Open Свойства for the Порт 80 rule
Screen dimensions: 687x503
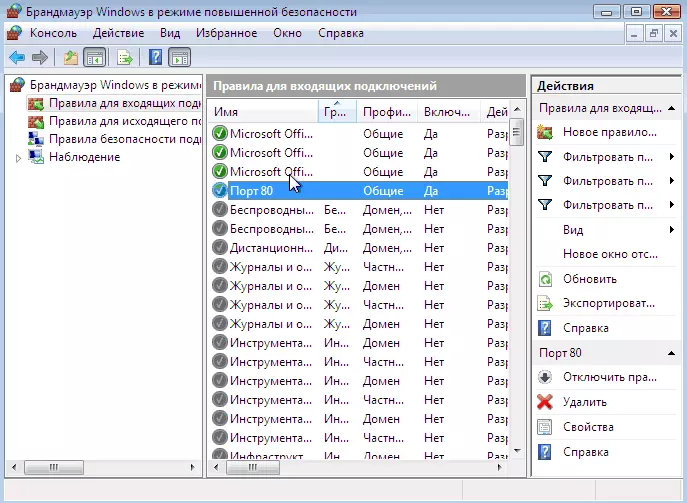[x=587, y=427]
